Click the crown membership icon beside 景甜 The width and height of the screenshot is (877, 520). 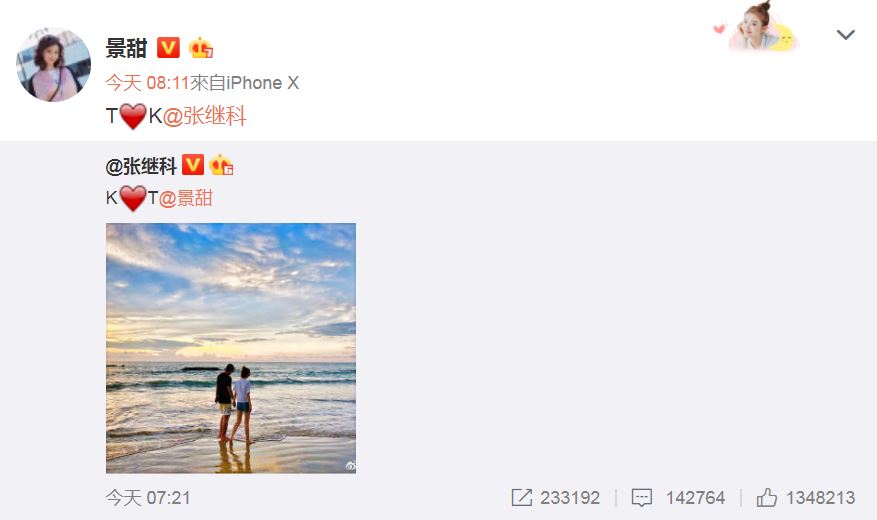[x=201, y=48]
